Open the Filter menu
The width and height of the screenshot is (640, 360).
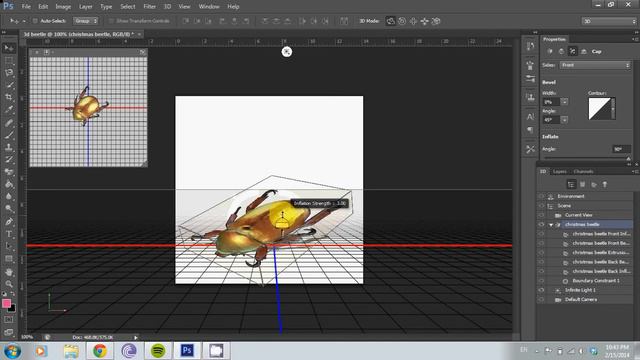pos(149,7)
